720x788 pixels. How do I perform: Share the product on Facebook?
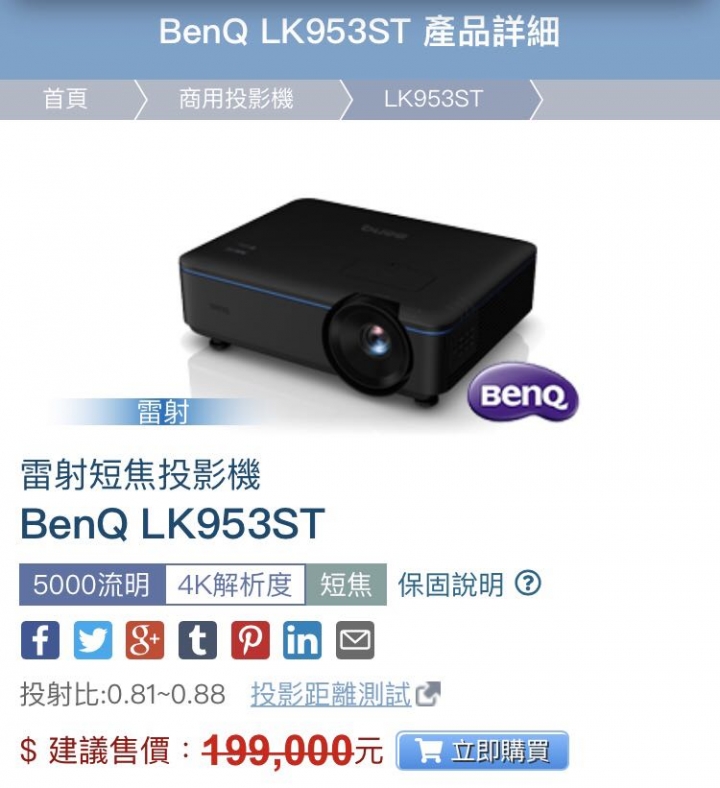point(40,640)
